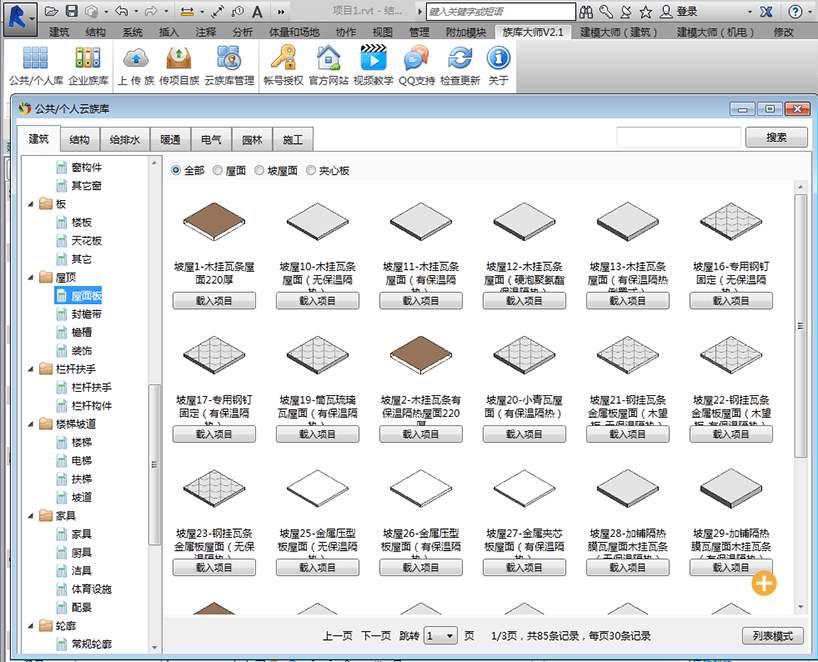
Task: Click the 检查更新 check update icon
Action: (460, 59)
